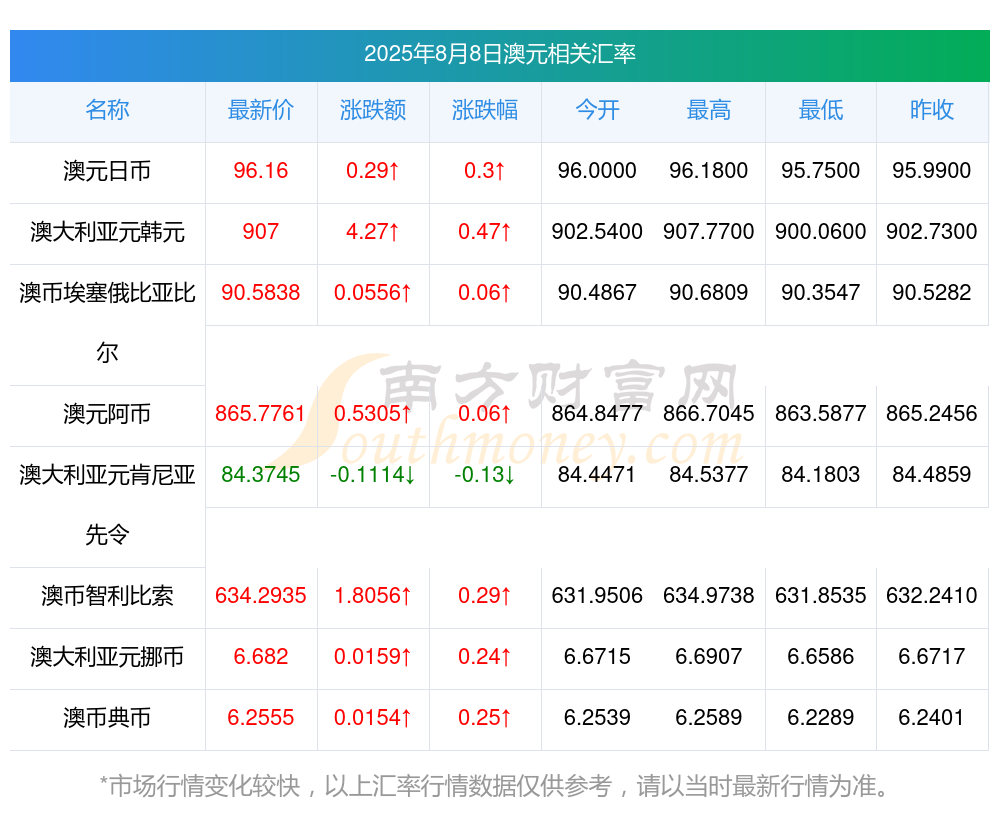The image size is (1000, 817).
Task: Click low value 900.0600
Action: point(821,231)
